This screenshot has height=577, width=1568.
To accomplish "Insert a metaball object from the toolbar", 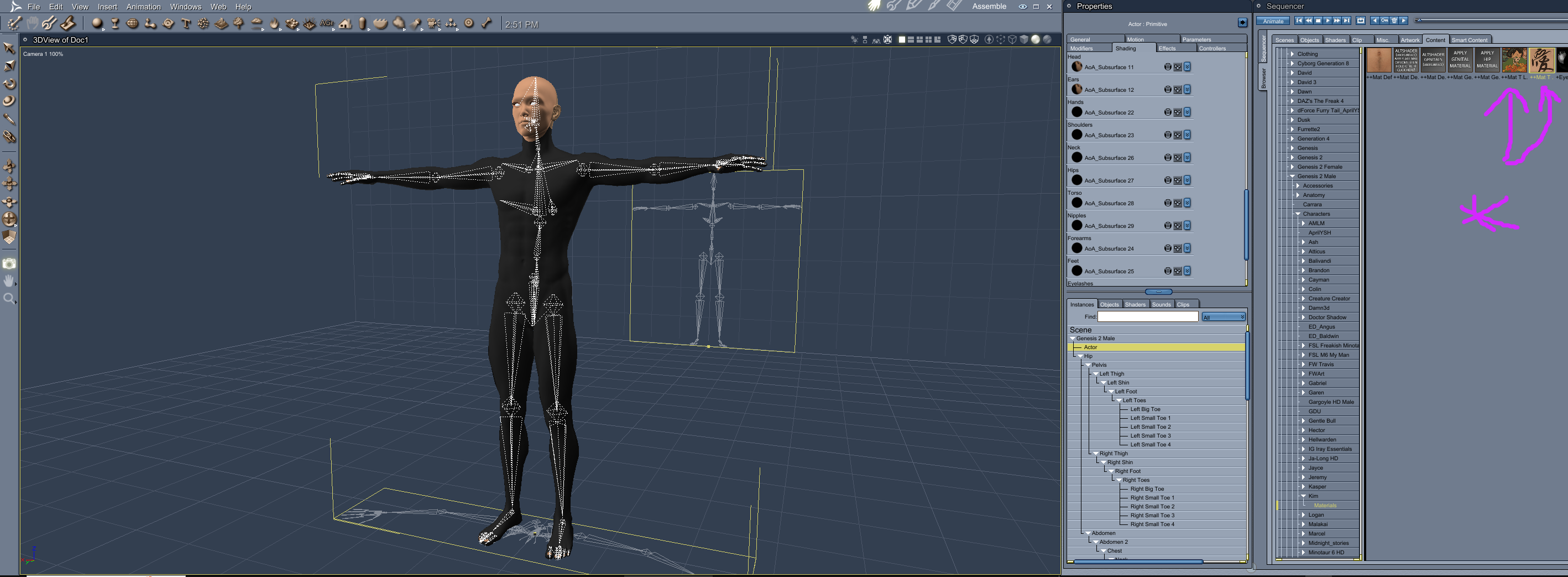I will click(x=150, y=24).
